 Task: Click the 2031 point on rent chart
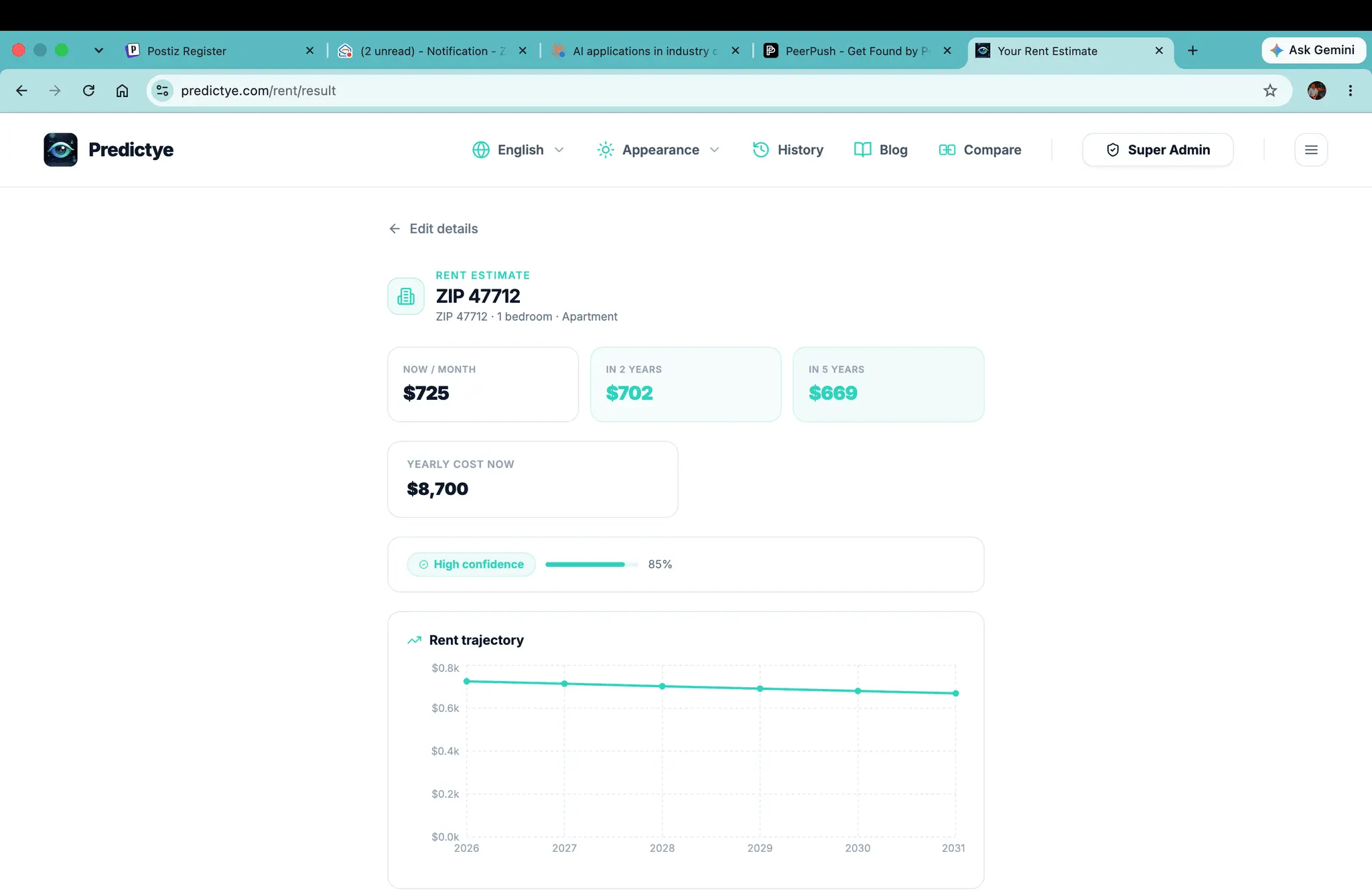point(955,693)
